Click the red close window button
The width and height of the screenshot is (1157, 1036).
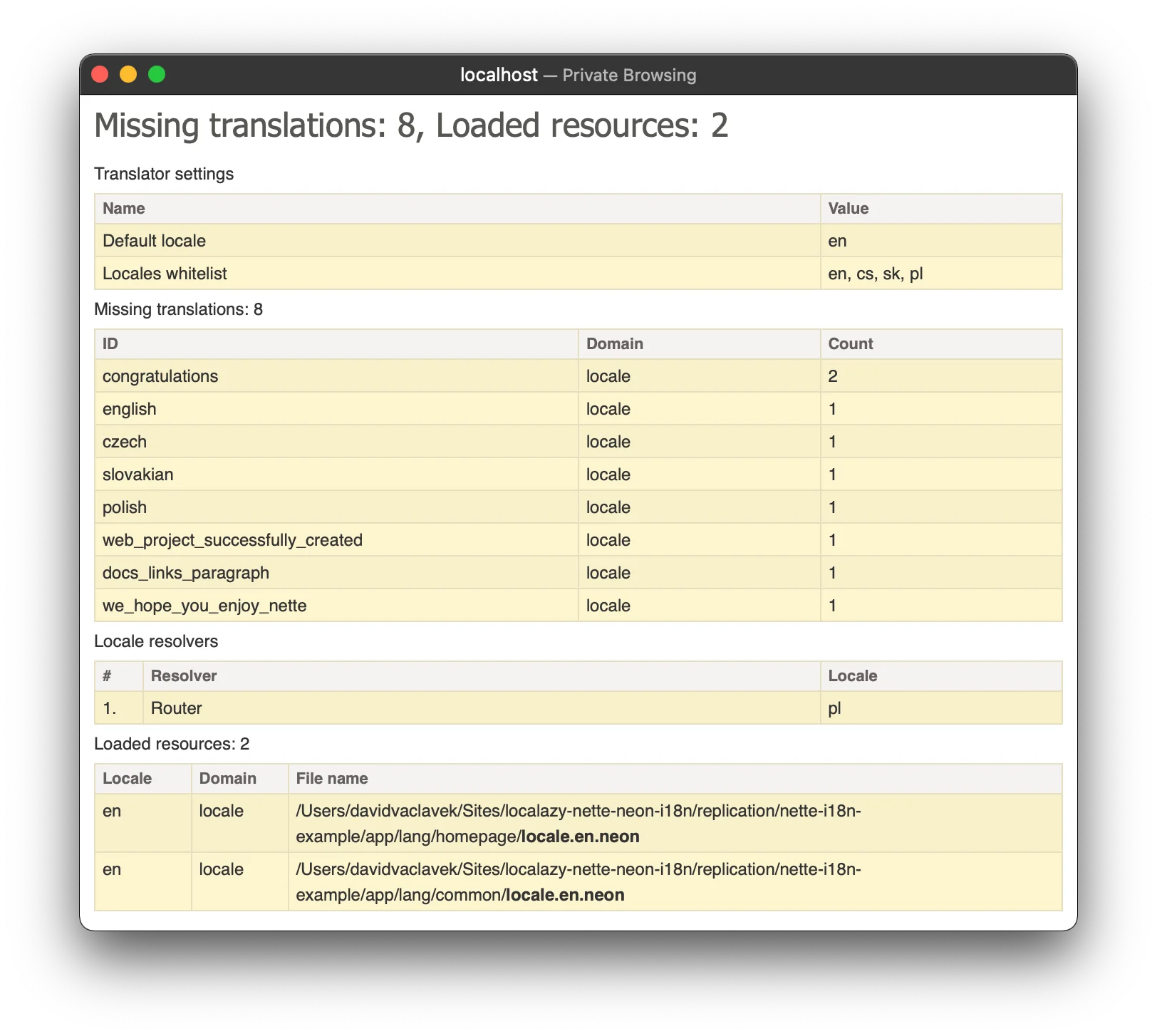[100, 75]
